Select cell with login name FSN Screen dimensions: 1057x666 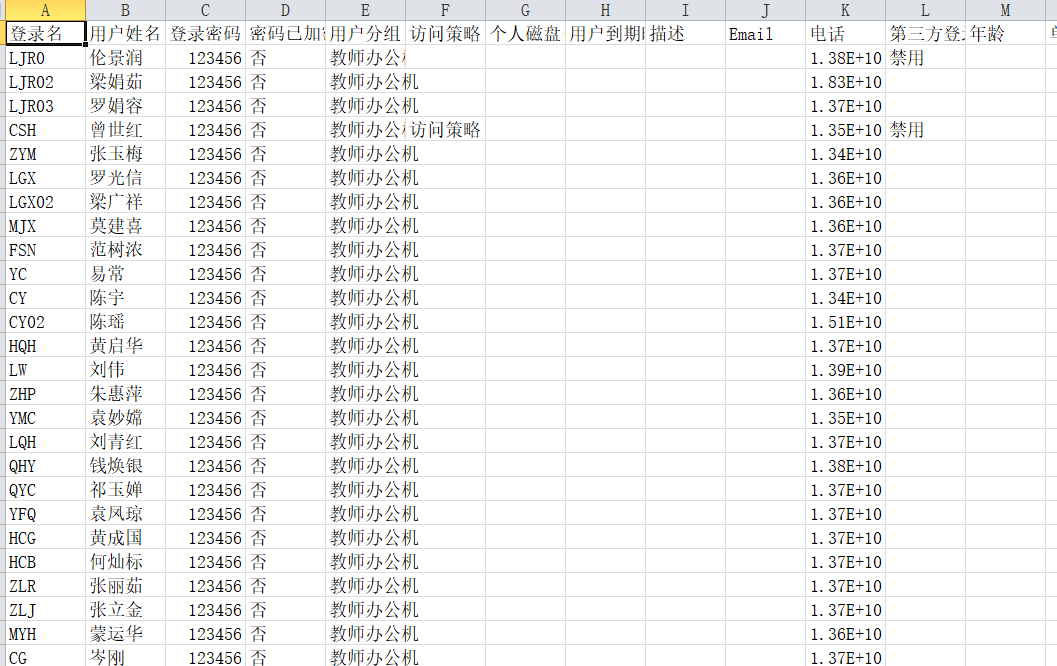pos(45,250)
